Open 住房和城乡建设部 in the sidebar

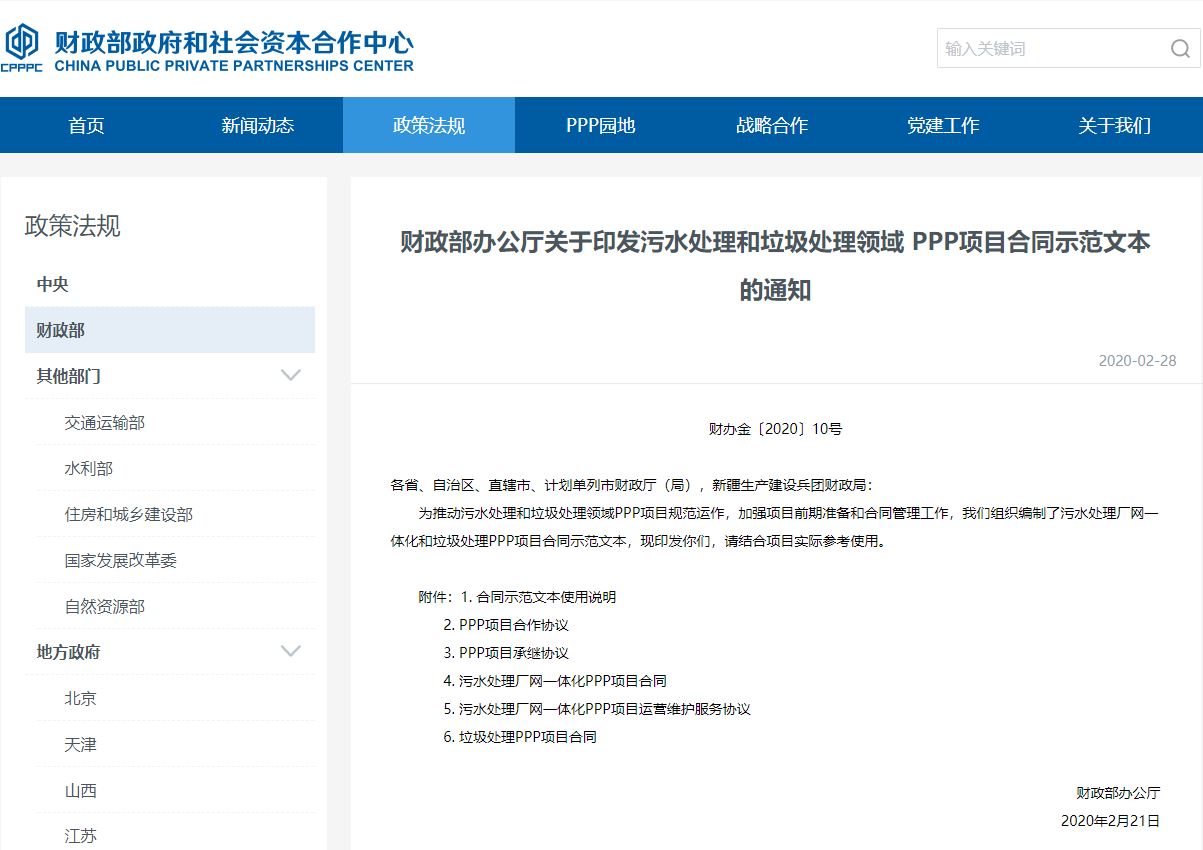pos(129,515)
